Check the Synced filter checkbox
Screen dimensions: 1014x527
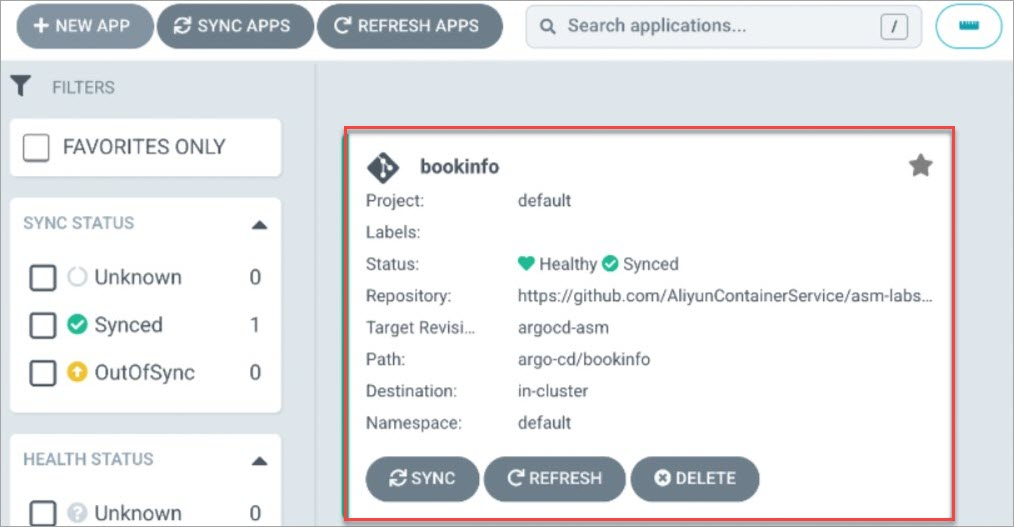tap(43, 325)
